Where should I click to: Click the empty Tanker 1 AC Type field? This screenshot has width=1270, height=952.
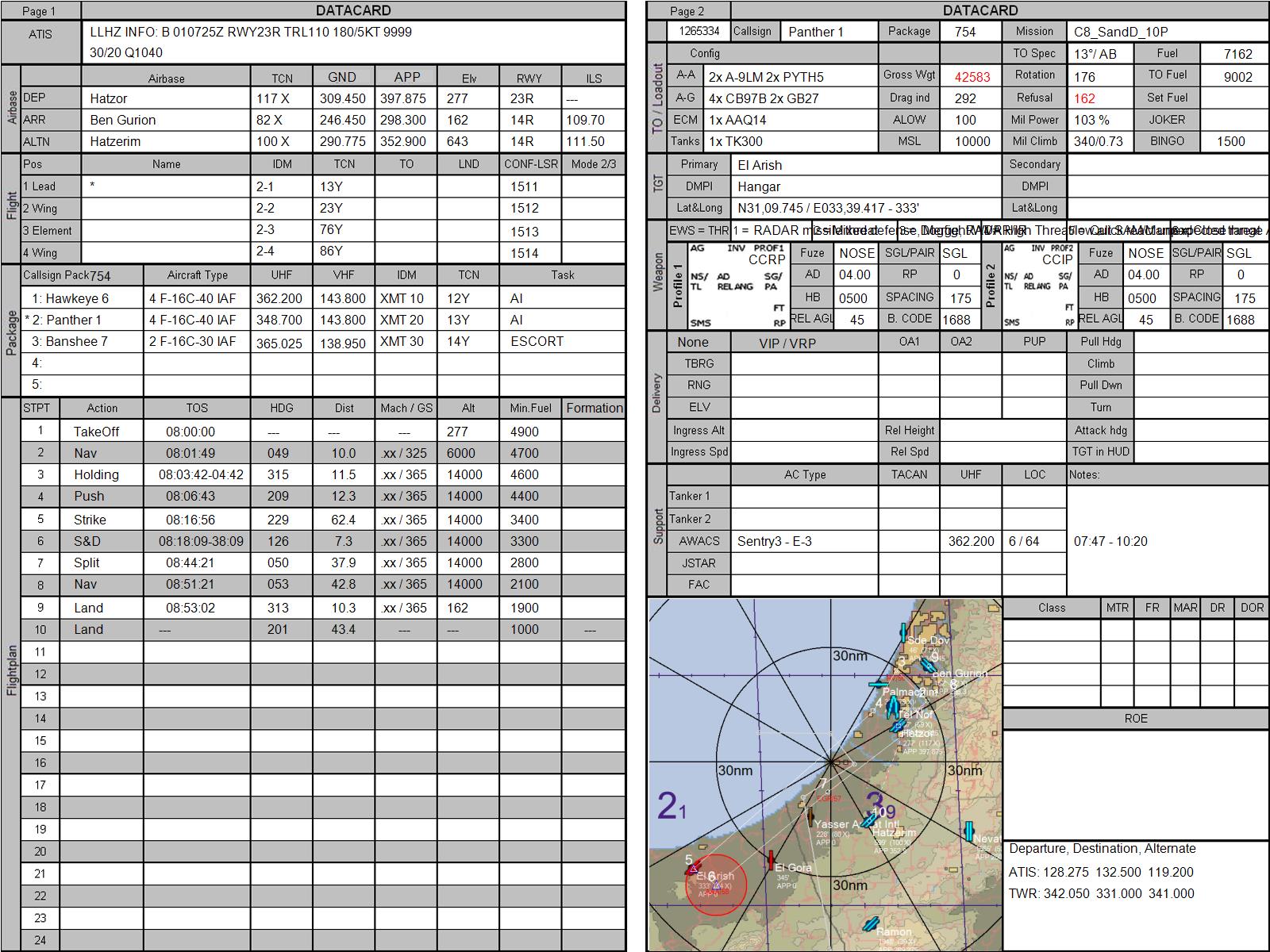tap(804, 497)
